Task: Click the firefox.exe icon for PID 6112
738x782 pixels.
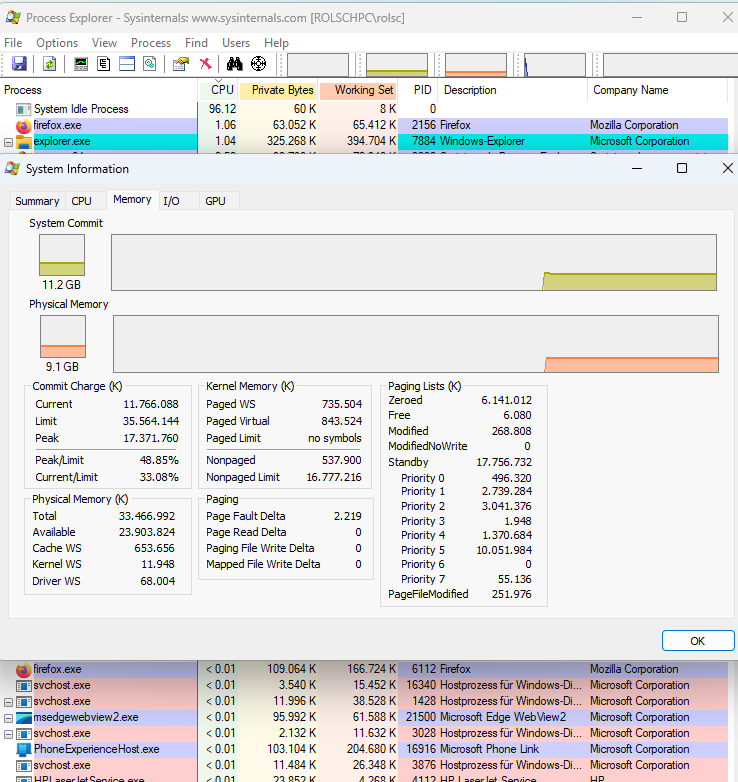Action: 23,670
